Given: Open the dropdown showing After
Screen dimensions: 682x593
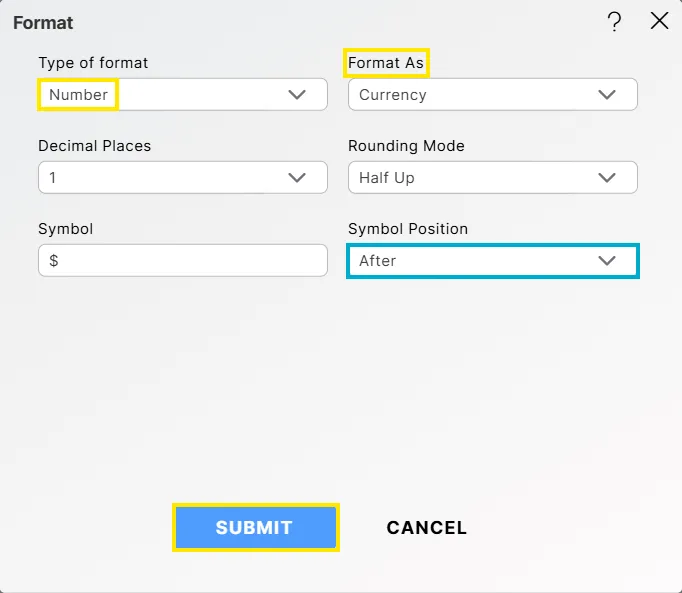Looking at the screenshot, I should [x=492, y=261].
